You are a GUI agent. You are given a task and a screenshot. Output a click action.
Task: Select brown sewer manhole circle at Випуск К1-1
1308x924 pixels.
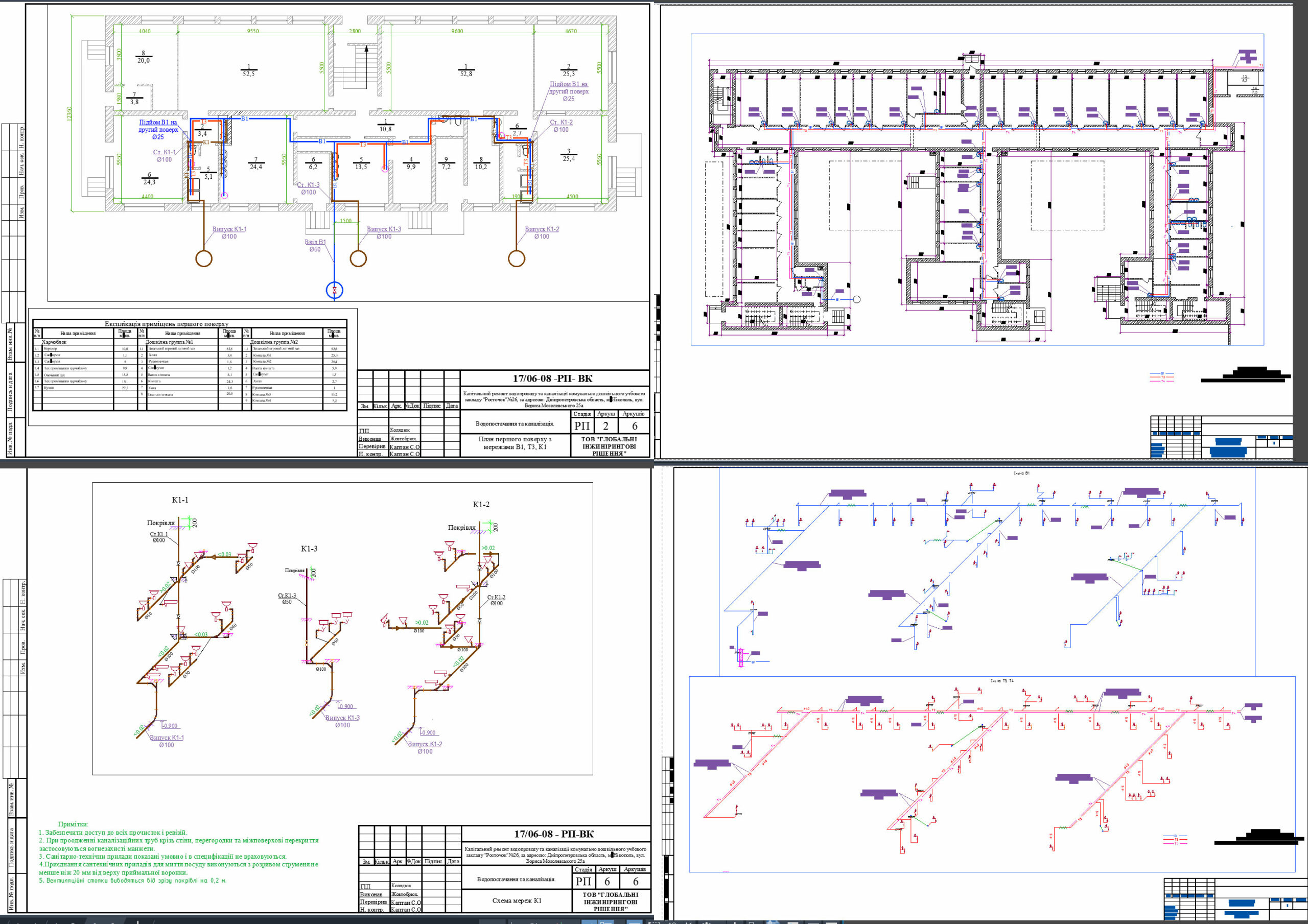pyautogui.click(x=204, y=258)
